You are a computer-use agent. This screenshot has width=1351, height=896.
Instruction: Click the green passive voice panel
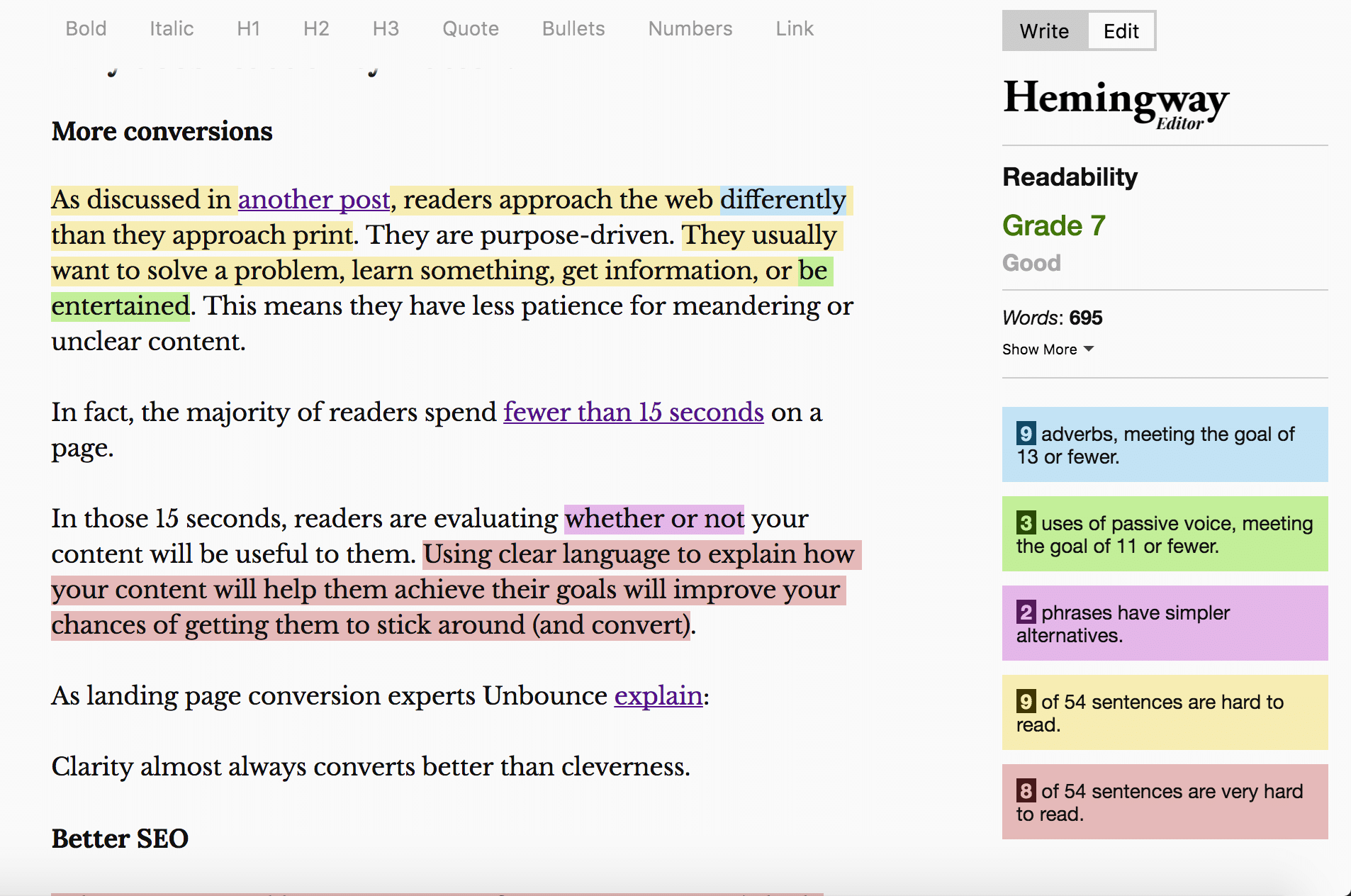tap(1165, 534)
